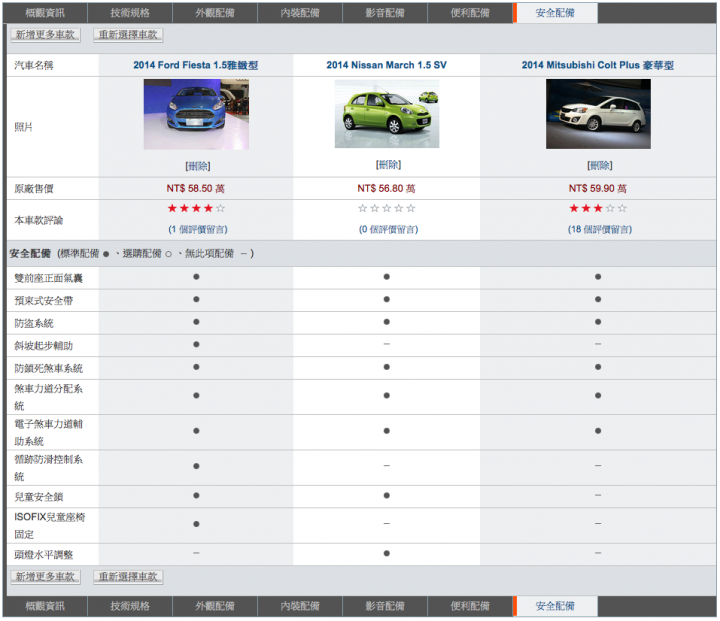View the green Nissan March photo

point(387,114)
